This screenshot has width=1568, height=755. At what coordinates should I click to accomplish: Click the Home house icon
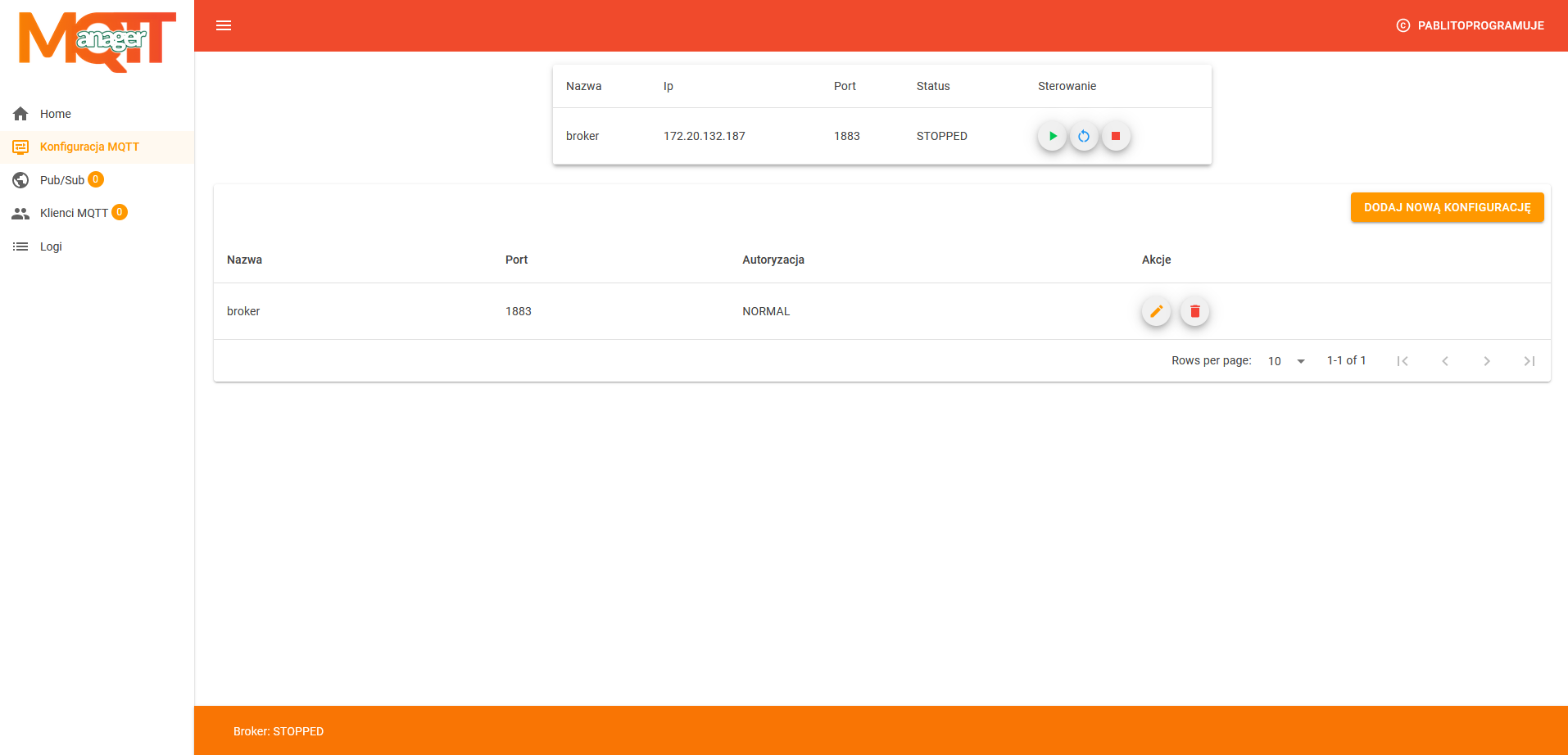point(20,114)
